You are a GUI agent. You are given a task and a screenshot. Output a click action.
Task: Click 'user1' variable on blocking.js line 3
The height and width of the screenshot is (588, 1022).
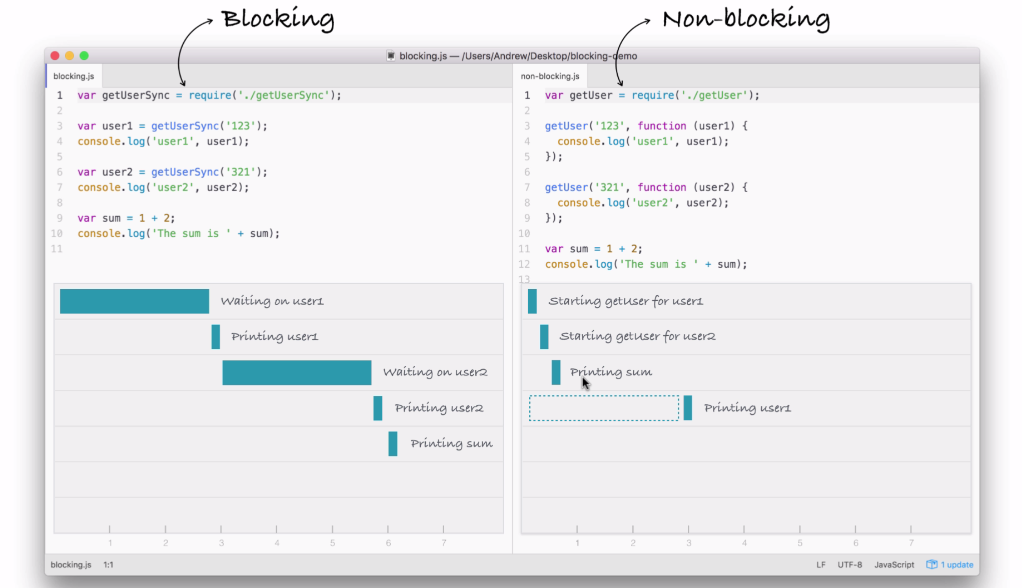point(117,126)
